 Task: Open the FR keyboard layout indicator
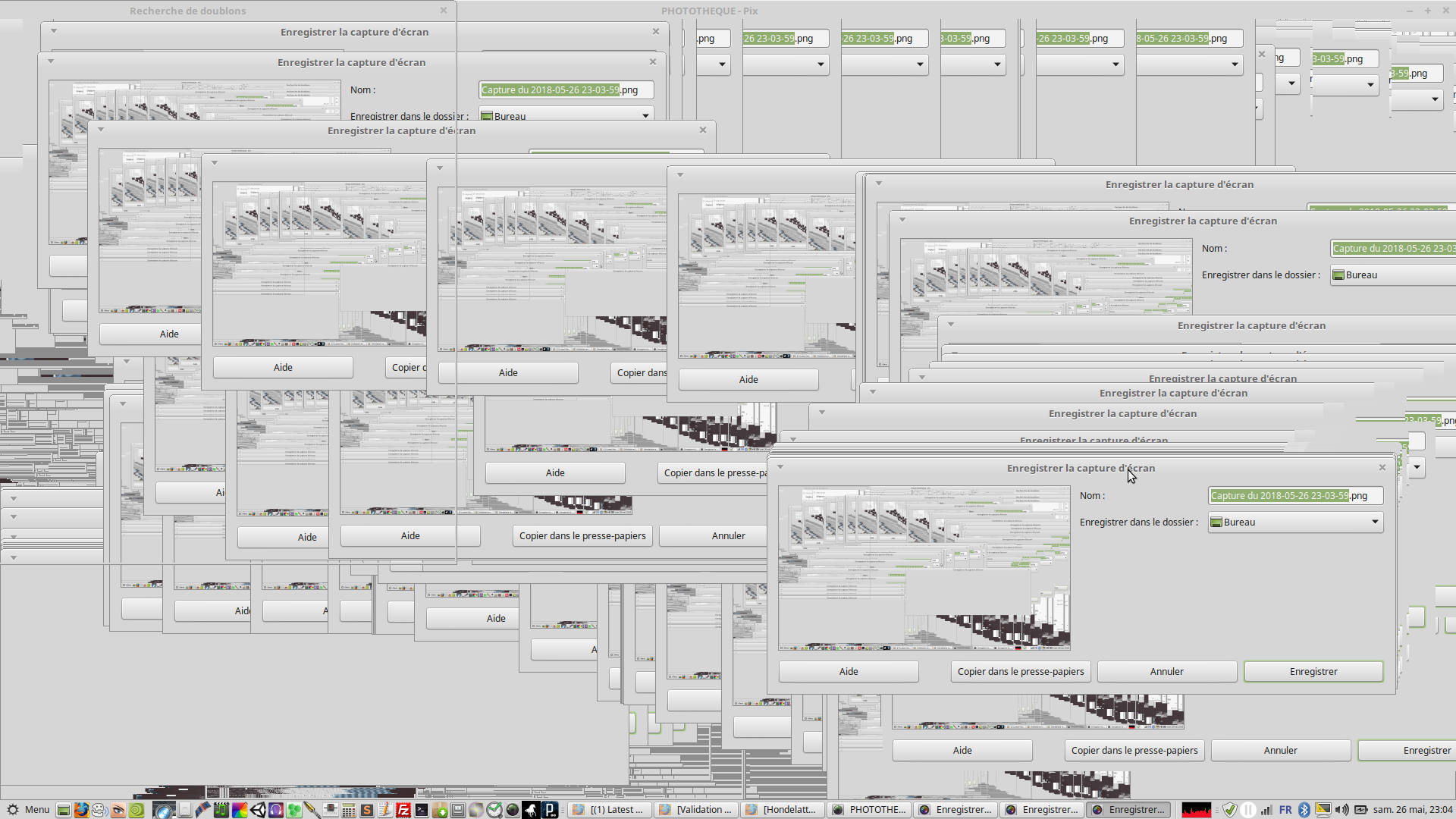point(1285,810)
